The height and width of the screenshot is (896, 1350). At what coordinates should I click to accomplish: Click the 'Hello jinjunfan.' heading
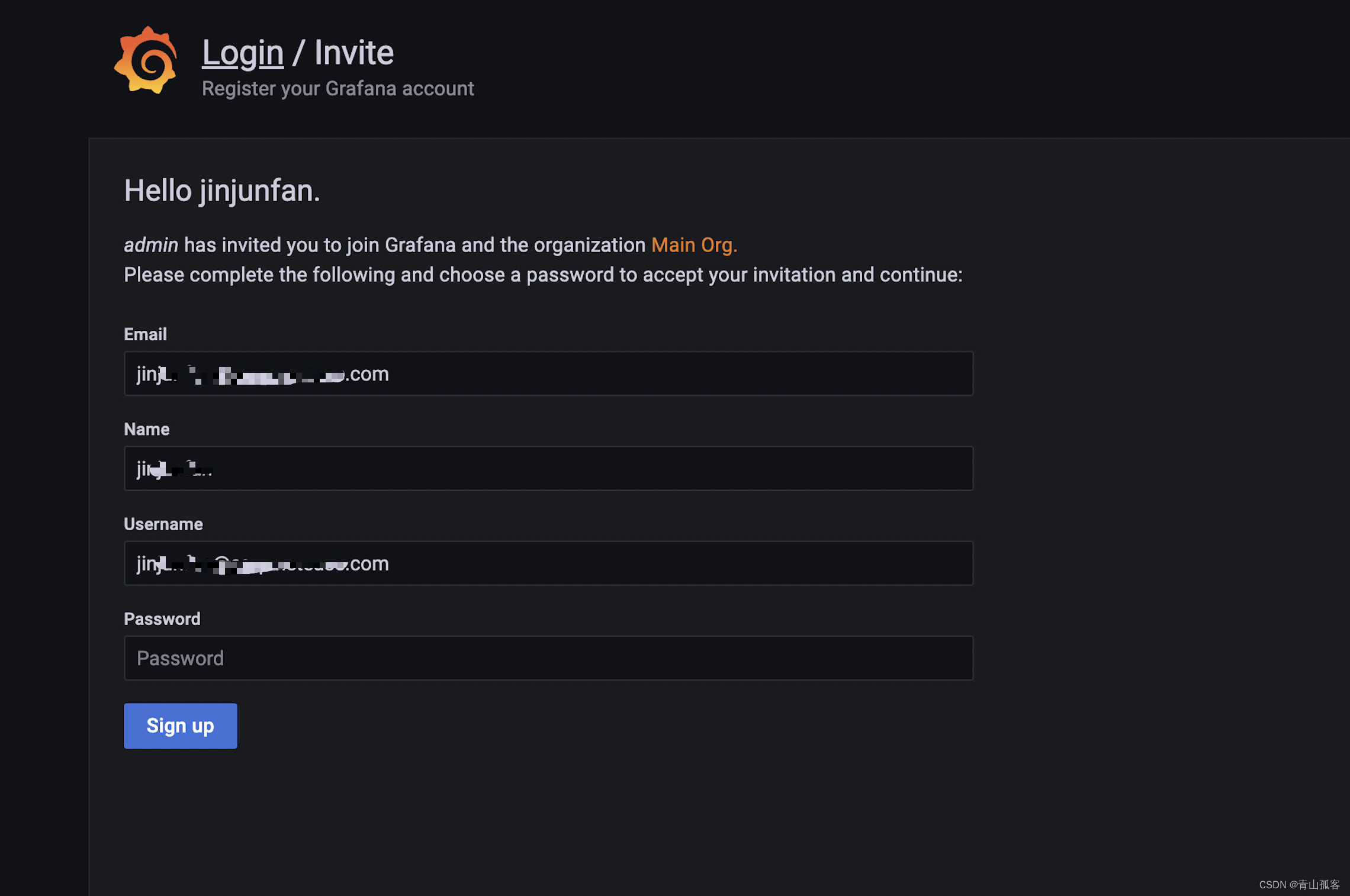(221, 191)
